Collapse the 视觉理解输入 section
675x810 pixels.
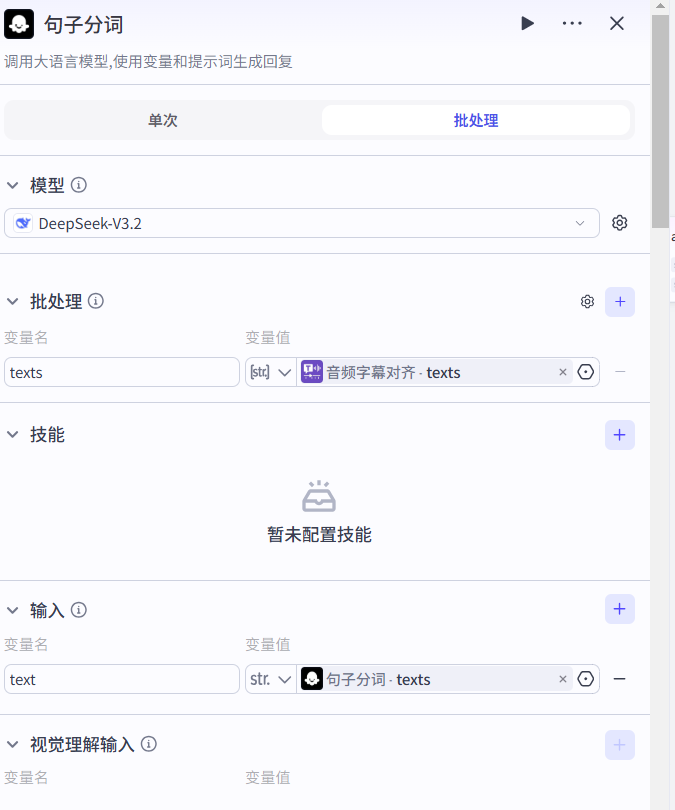(12, 744)
